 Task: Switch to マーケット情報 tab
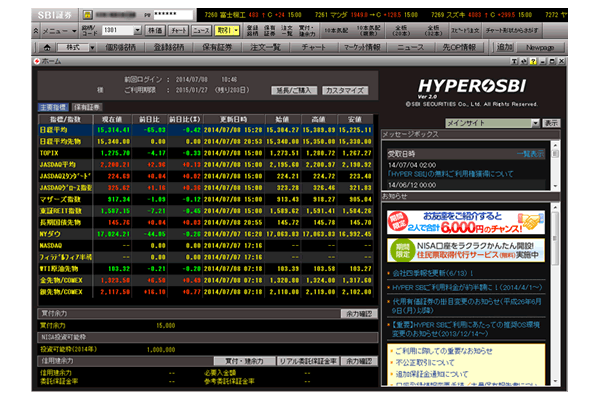pos(362,47)
